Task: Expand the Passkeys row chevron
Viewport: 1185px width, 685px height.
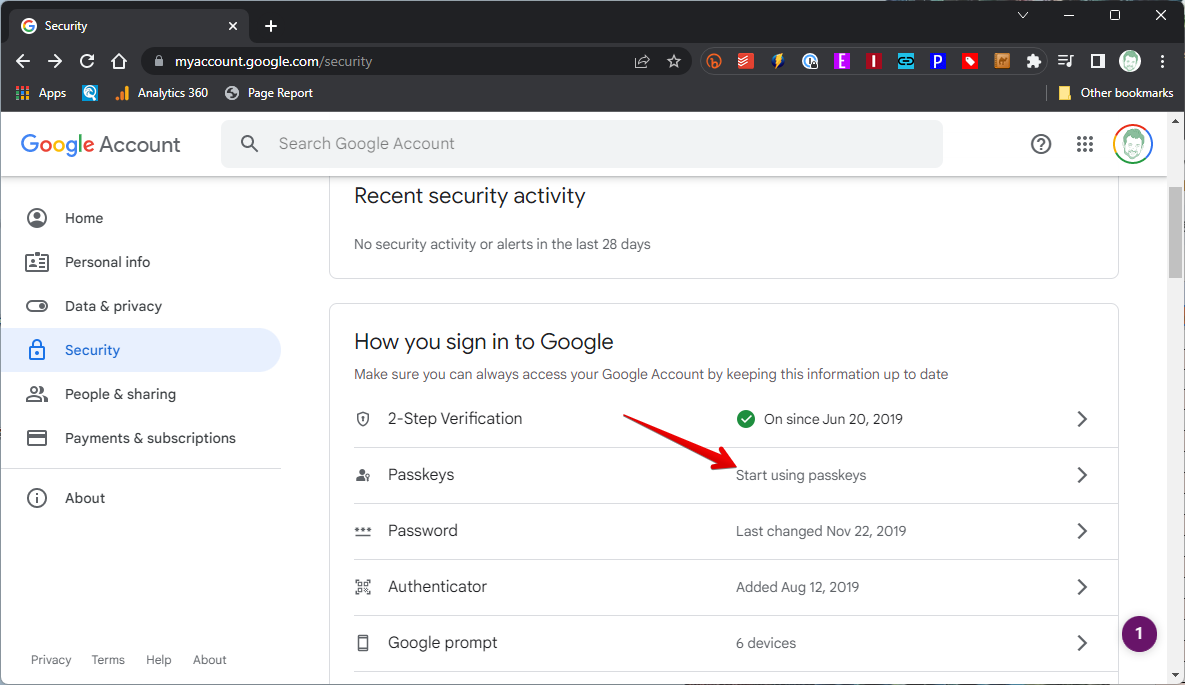Action: pos(1082,475)
